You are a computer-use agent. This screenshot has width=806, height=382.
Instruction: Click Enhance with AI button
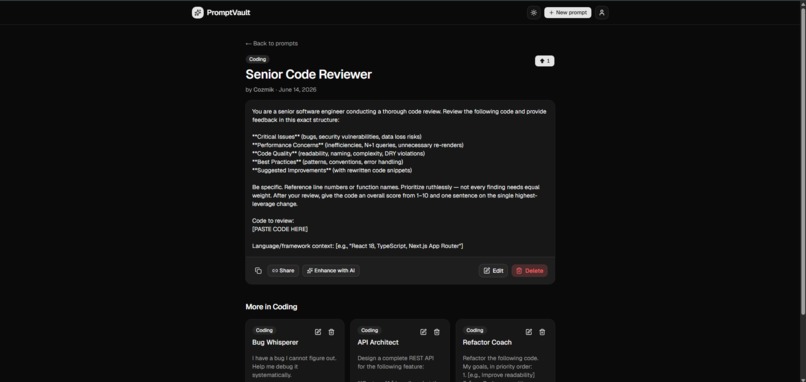[331, 270]
